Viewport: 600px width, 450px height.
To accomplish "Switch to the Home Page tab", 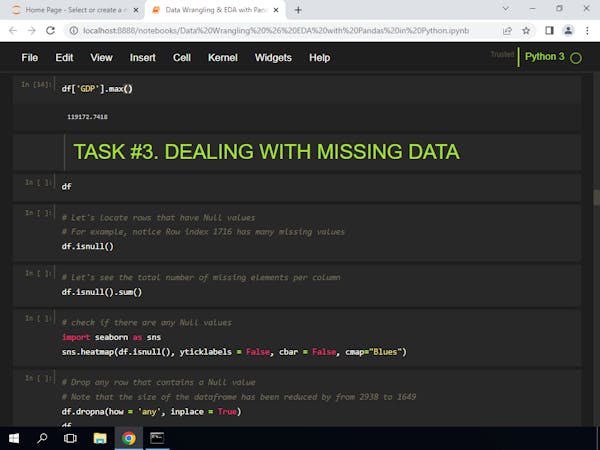I will [73, 10].
